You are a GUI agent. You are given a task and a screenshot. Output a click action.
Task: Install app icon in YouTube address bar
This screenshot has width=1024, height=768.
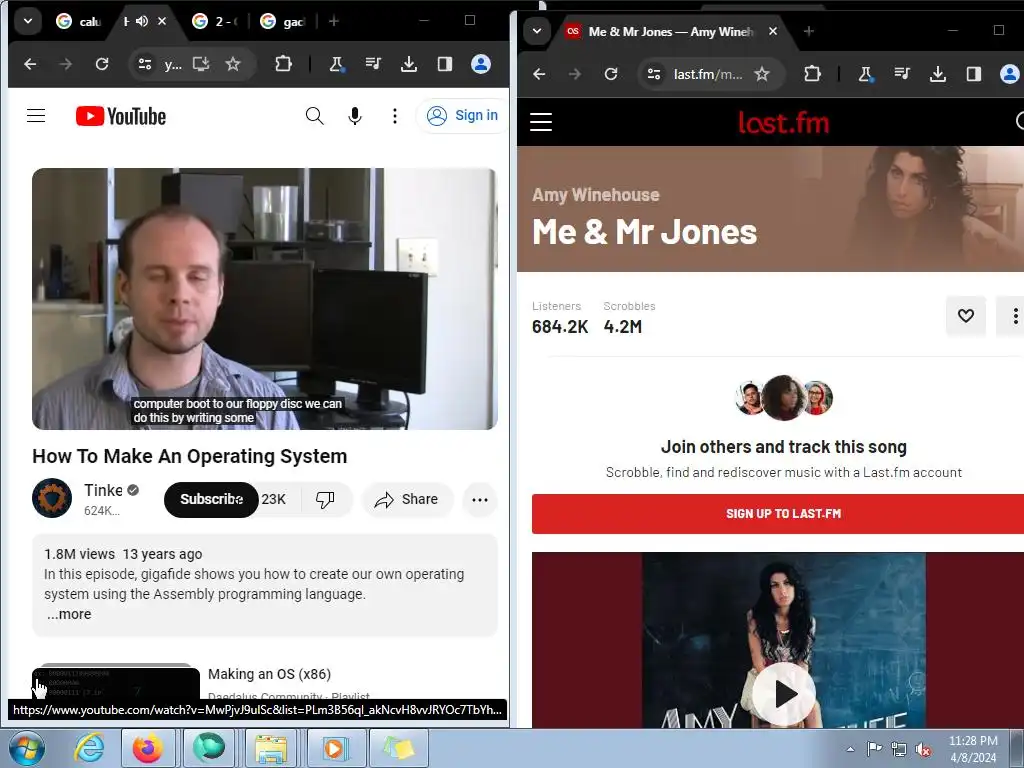coord(201,64)
